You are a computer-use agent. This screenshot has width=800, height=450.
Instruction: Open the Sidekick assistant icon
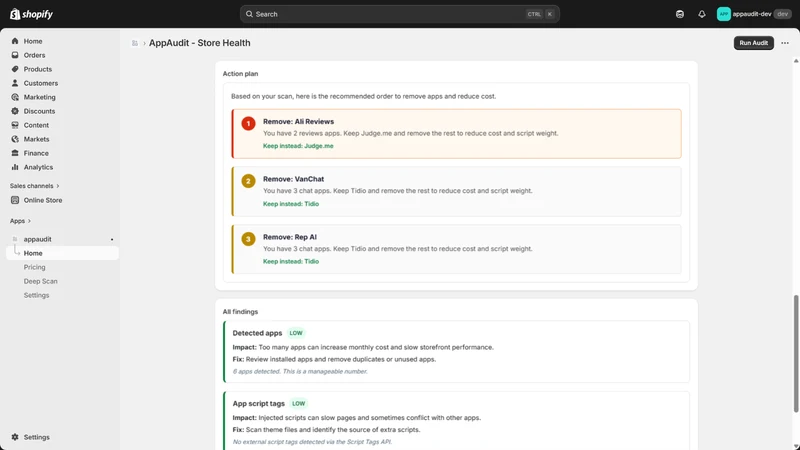[x=680, y=14]
